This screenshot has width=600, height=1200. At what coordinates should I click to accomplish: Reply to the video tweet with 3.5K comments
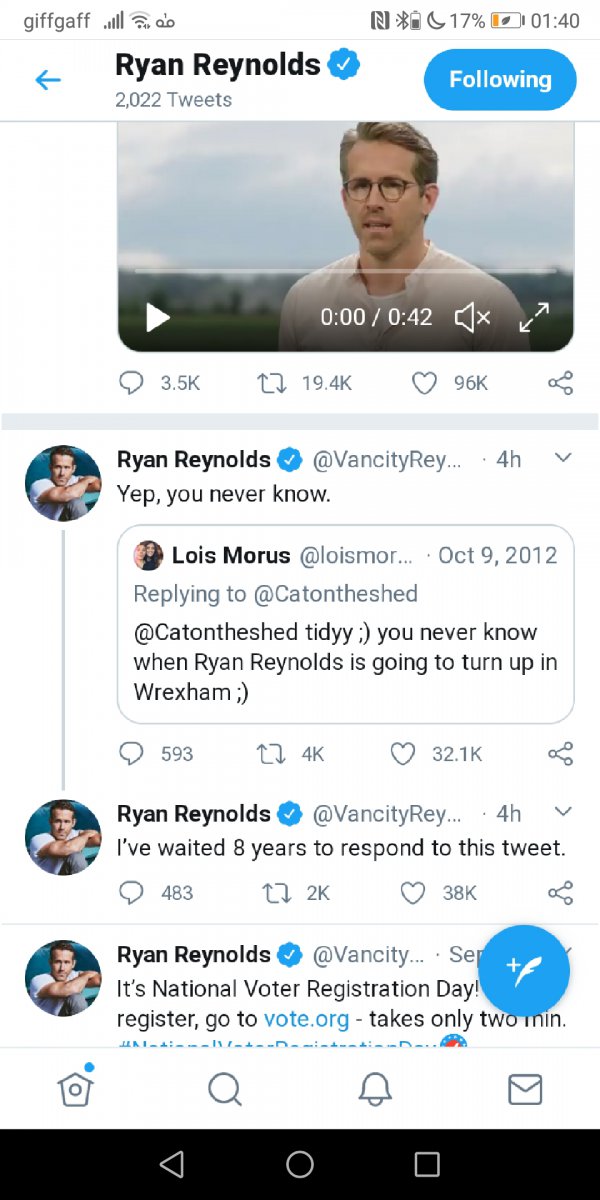click(x=132, y=382)
